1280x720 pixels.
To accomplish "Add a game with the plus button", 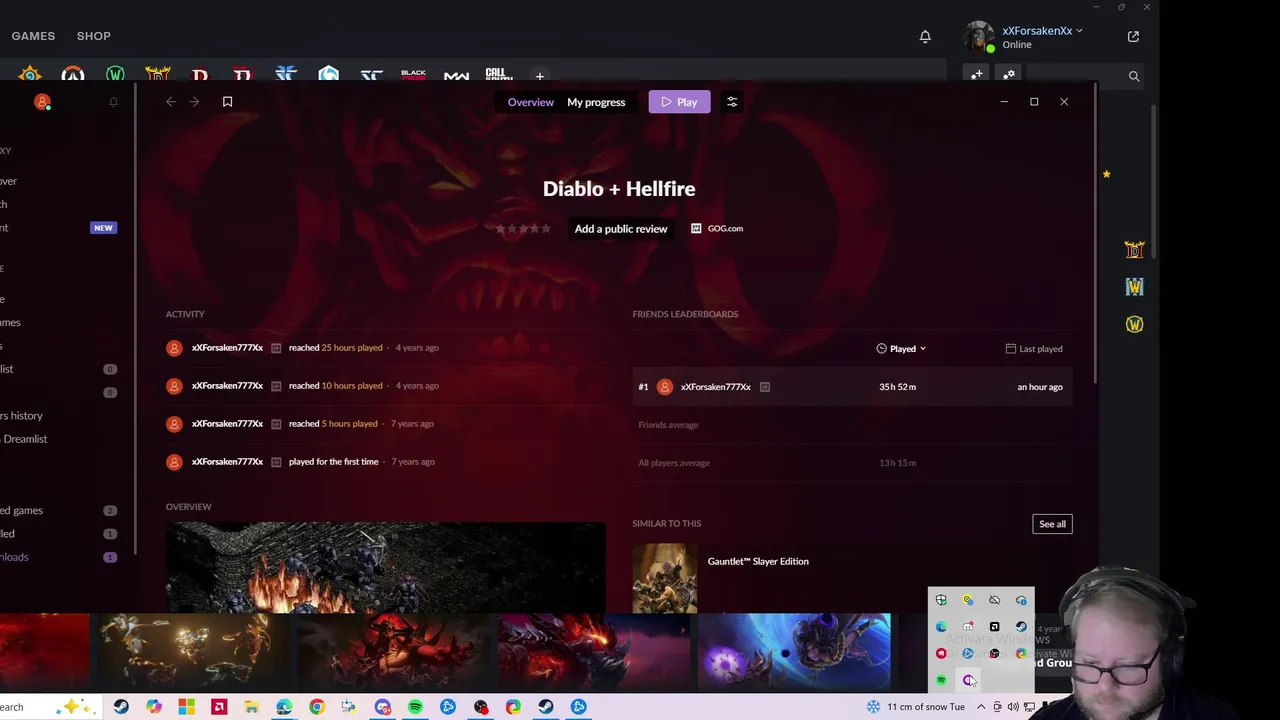I will (540, 76).
